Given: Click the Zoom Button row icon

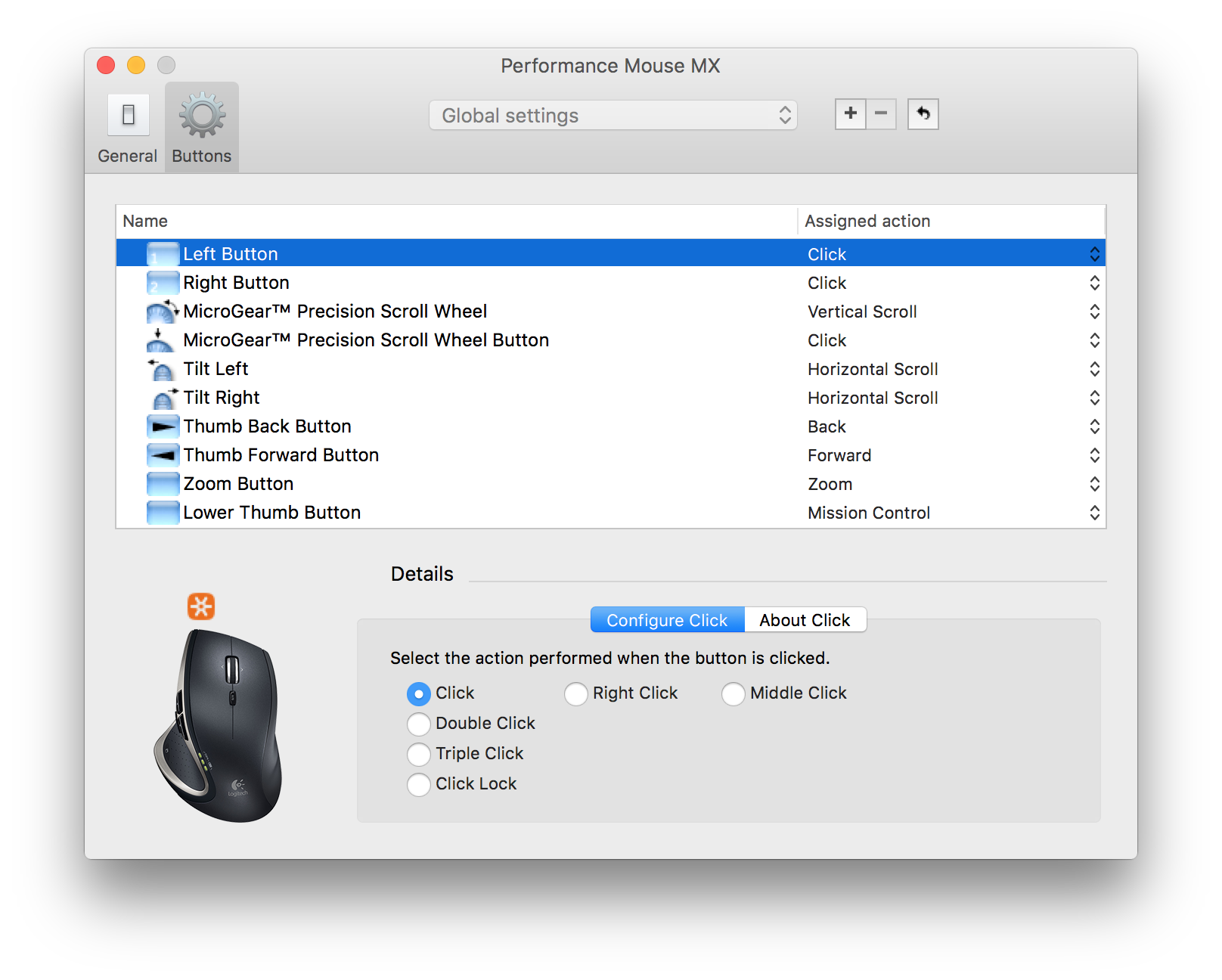Looking at the screenshot, I should [163, 484].
